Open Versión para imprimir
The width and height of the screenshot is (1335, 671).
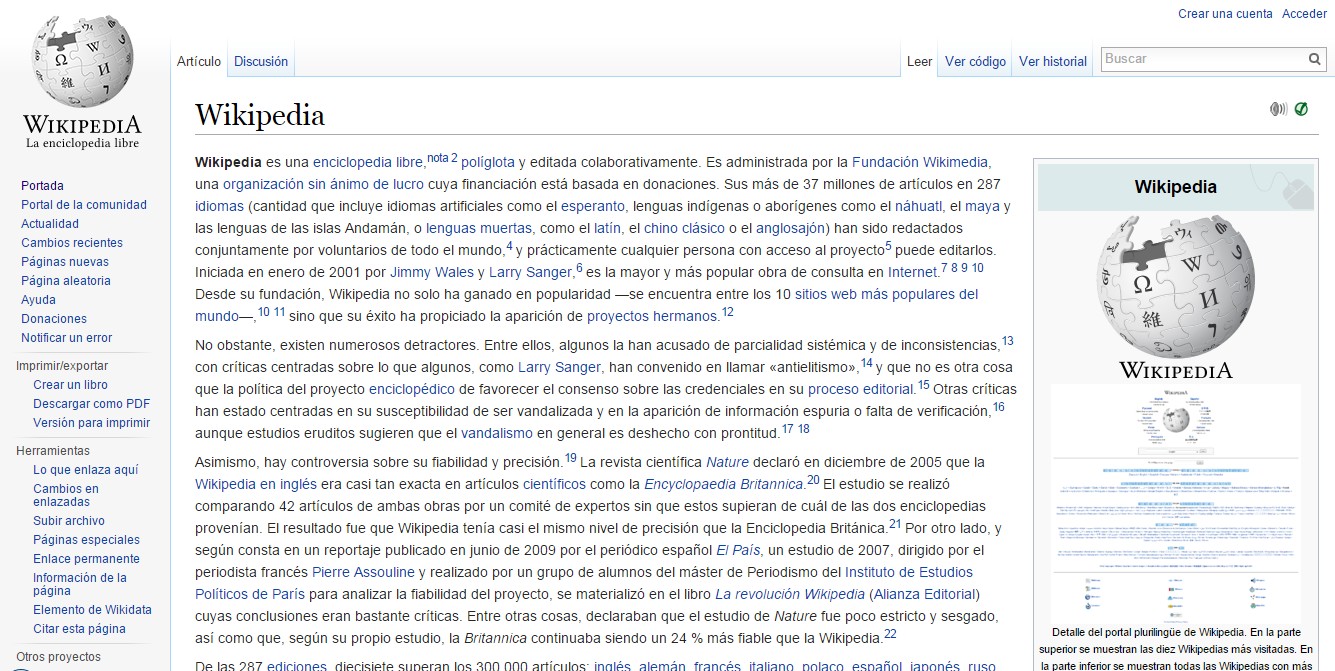[x=92, y=423]
